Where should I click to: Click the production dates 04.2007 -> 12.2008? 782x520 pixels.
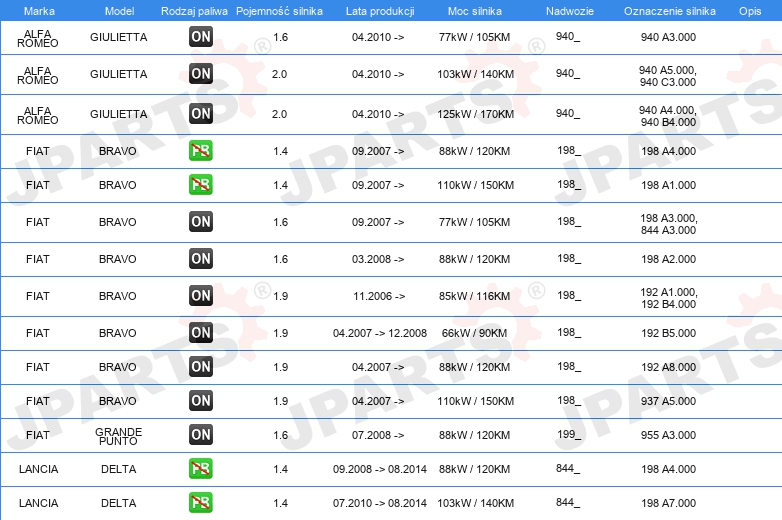coord(380,333)
